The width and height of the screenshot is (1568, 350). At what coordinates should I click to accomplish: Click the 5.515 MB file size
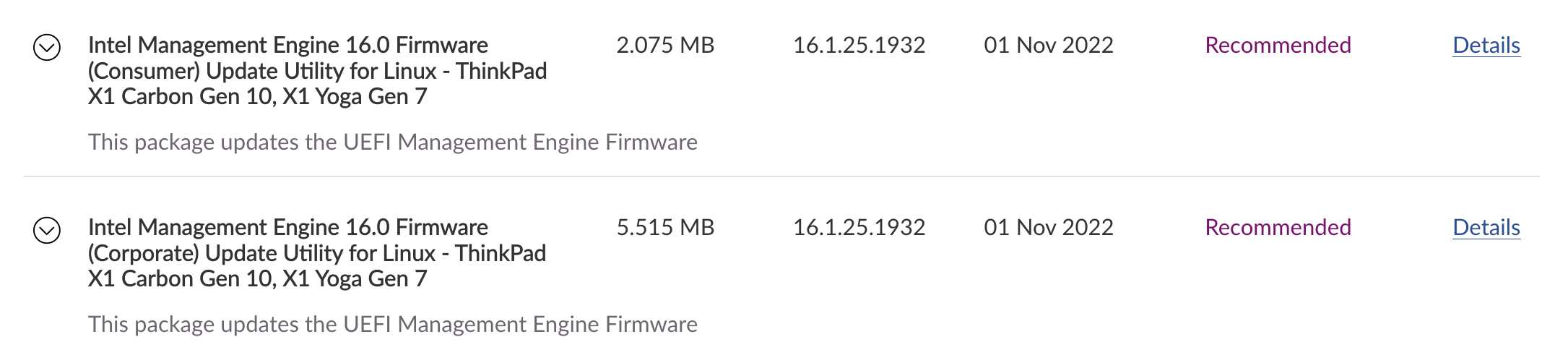tap(664, 228)
